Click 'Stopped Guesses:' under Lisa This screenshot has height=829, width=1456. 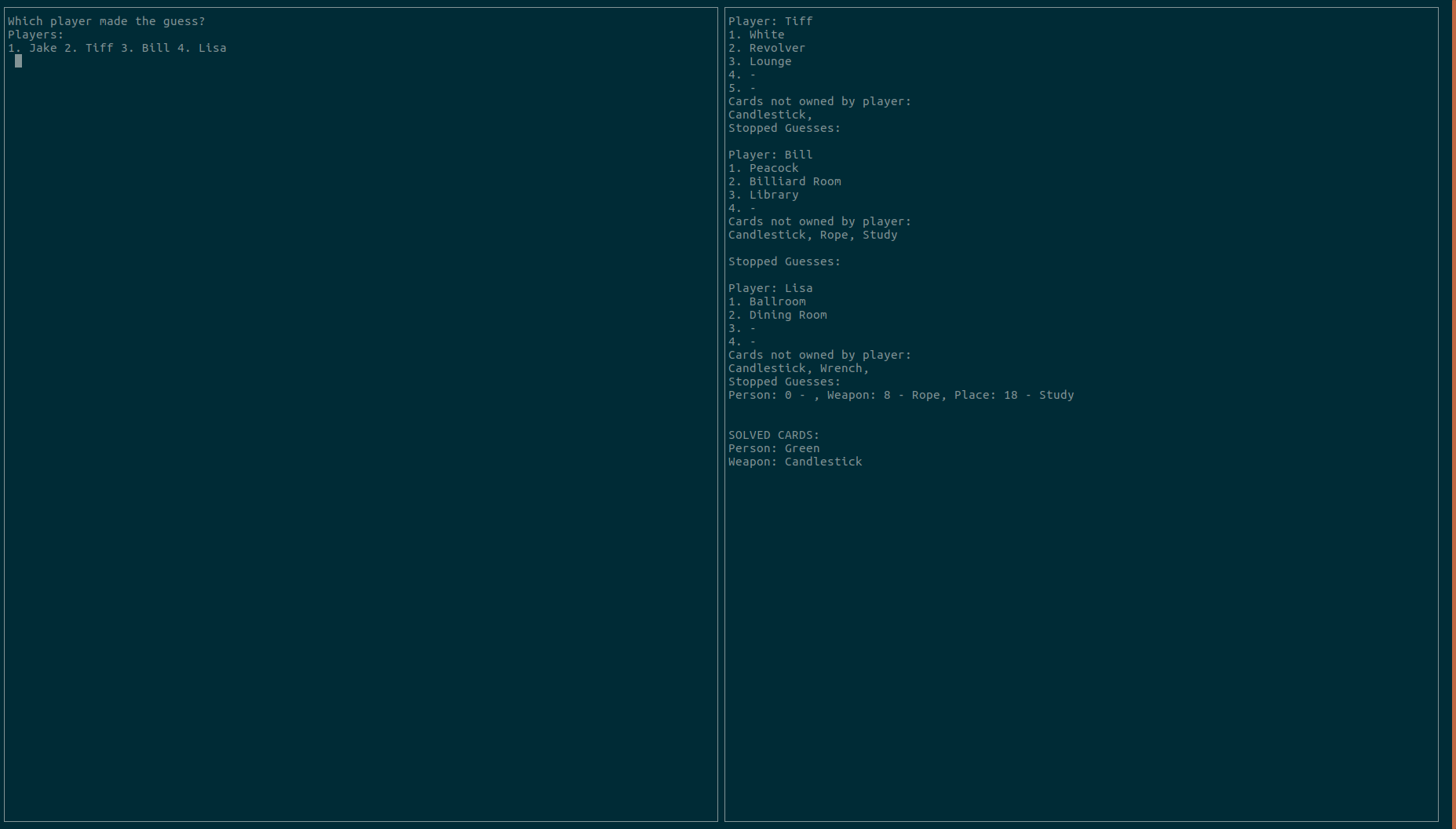784,382
